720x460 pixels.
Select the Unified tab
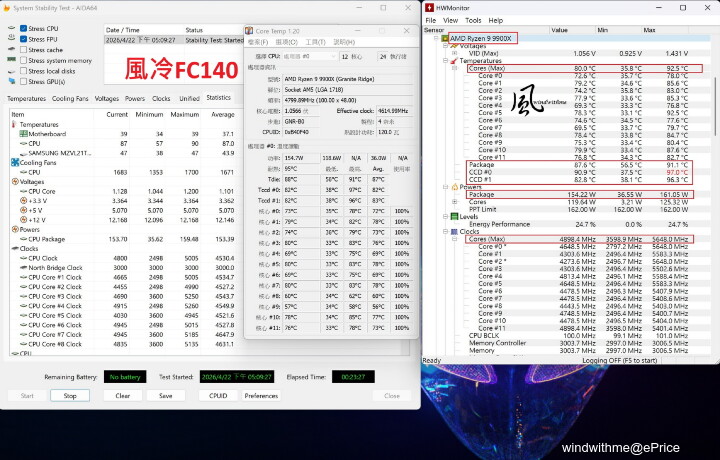[x=189, y=98]
